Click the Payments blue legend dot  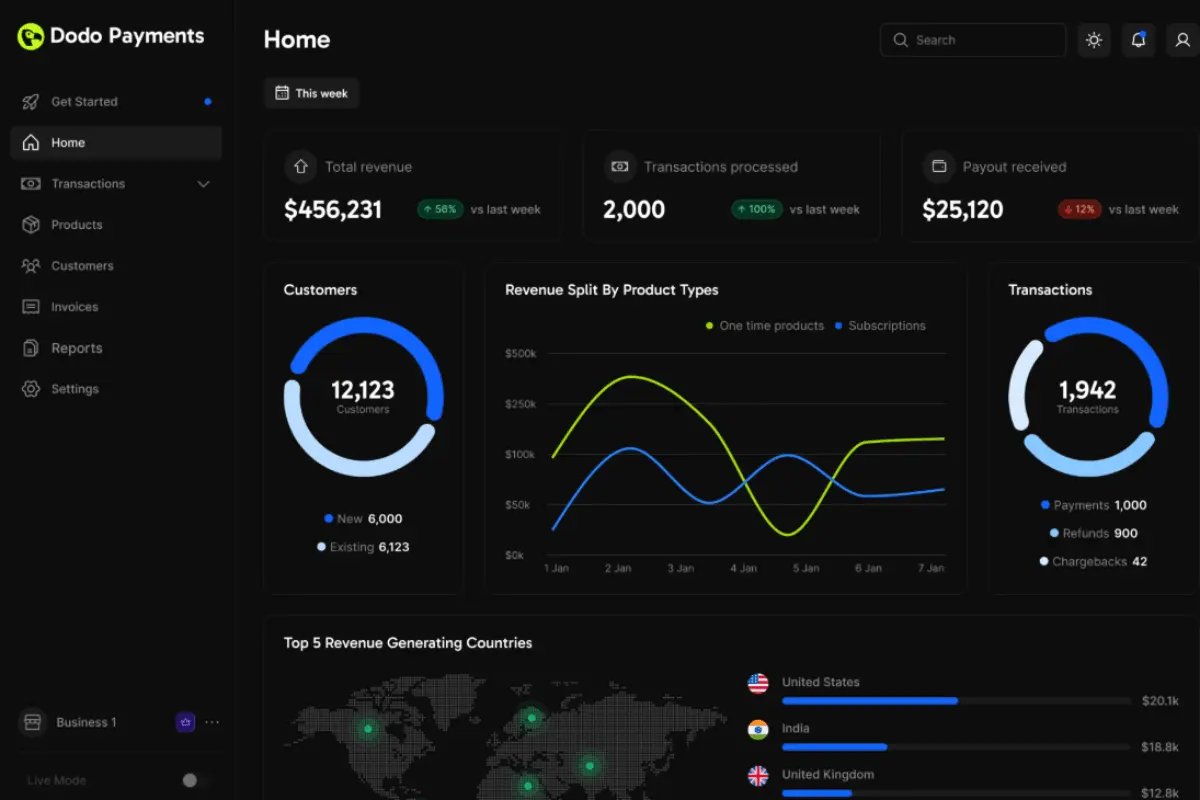(1045, 506)
